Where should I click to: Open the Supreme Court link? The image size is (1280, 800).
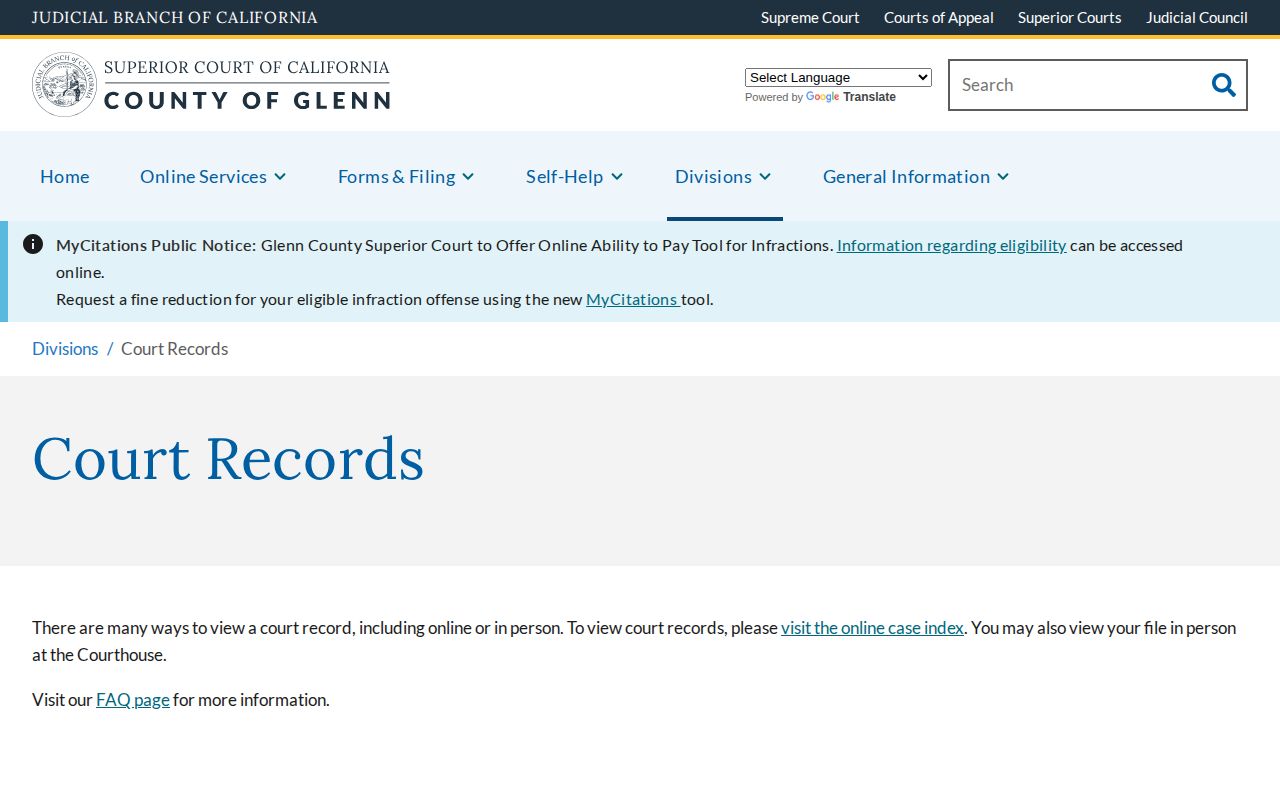tap(810, 17)
